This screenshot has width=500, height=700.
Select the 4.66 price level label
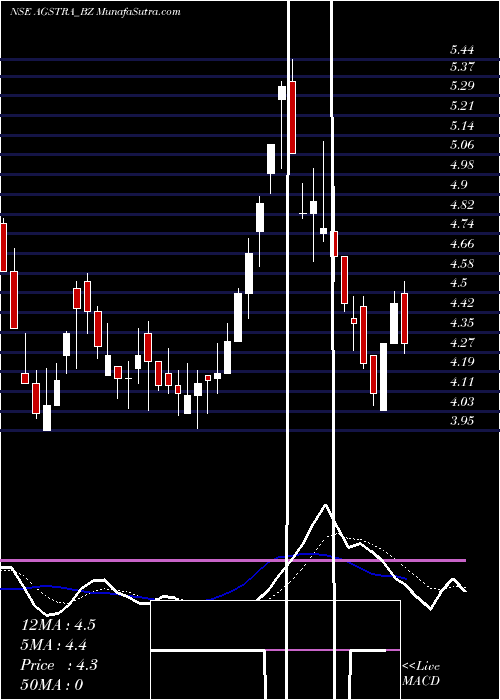pyautogui.click(x=462, y=244)
